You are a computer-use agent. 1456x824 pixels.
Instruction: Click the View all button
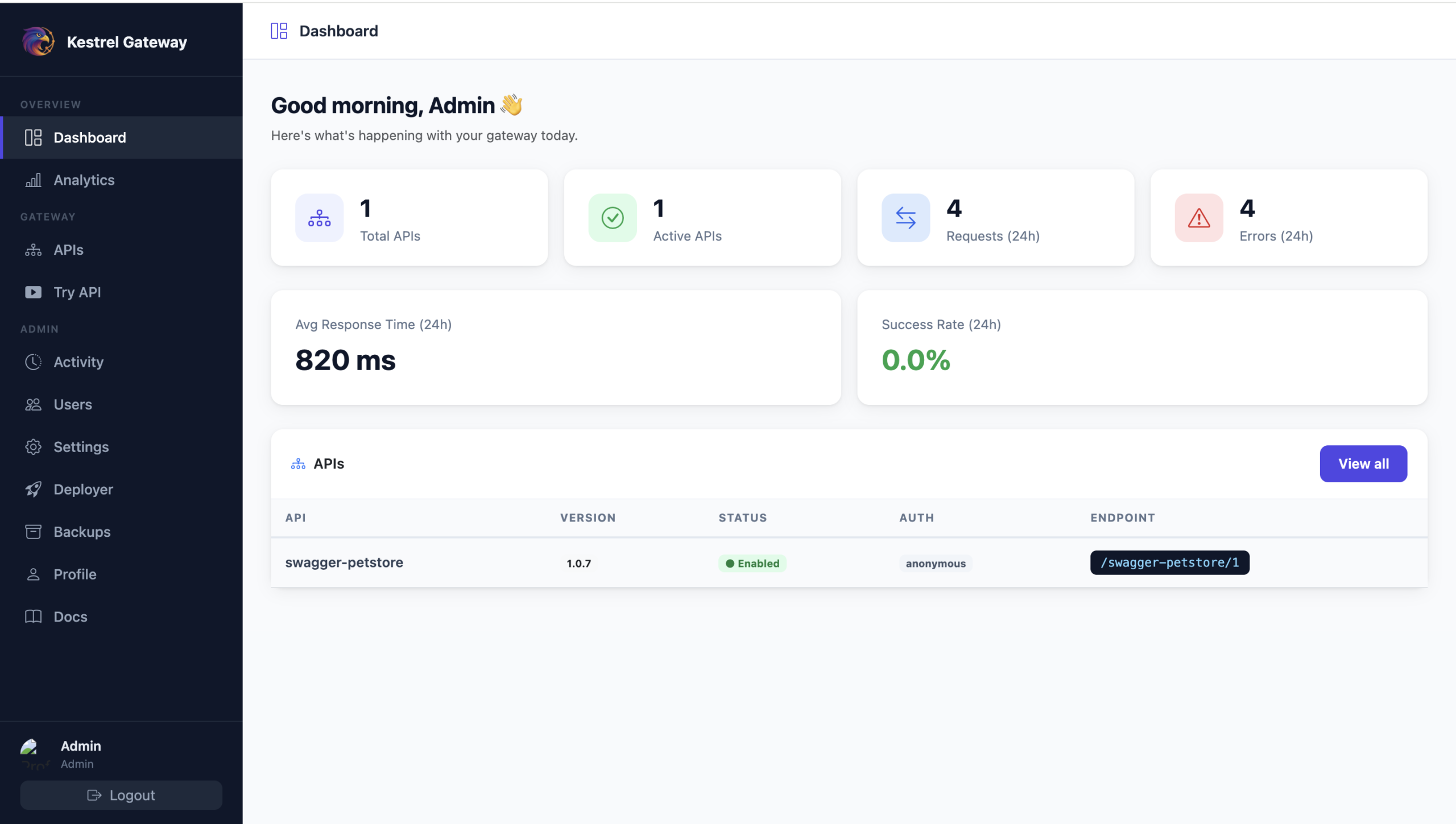1363,464
